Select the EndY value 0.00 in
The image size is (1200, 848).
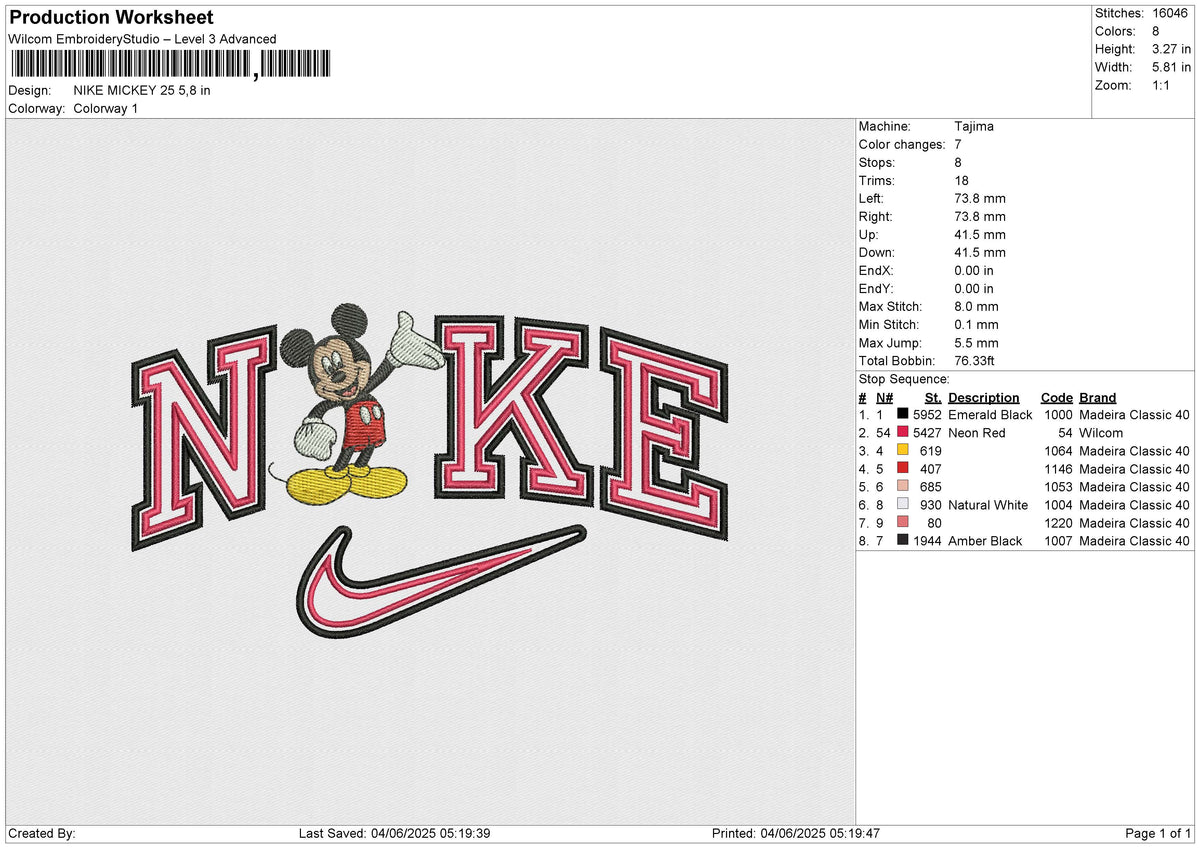[974, 289]
